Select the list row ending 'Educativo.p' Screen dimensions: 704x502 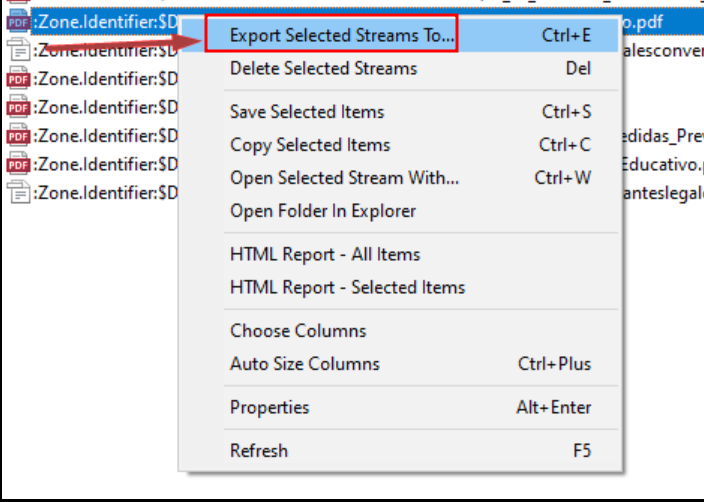click(x=662, y=164)
